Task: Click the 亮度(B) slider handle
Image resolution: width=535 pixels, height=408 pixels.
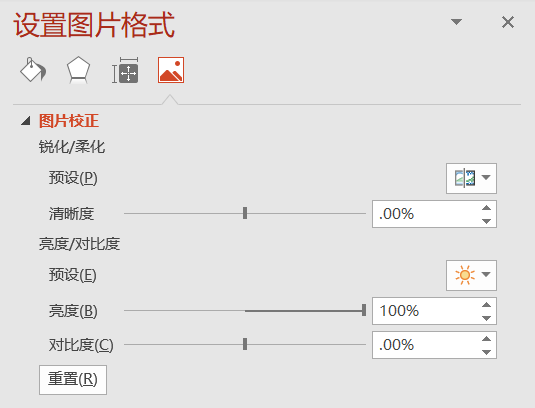Action: tap(364, 310)
